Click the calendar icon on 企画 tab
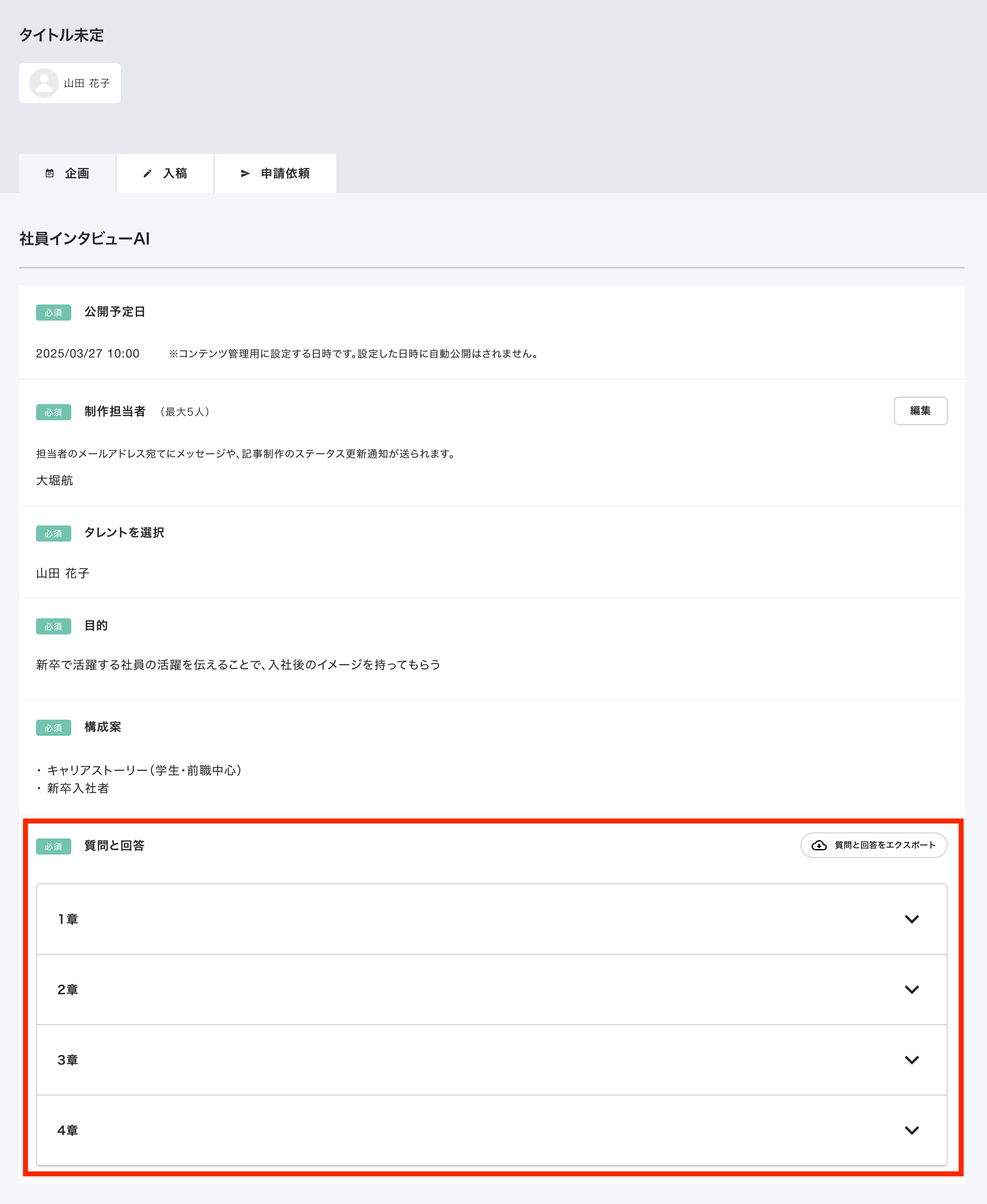 click(50, 173)
